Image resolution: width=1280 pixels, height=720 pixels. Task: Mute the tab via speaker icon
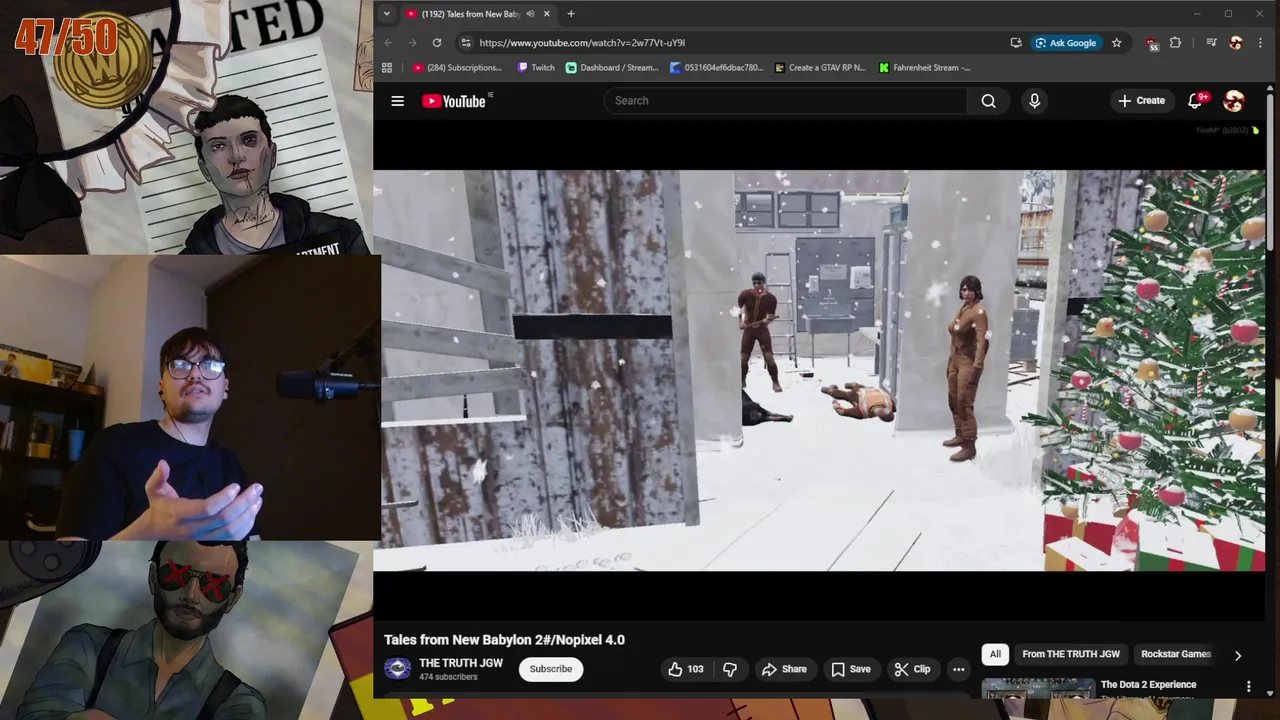(x=530, y=14)
